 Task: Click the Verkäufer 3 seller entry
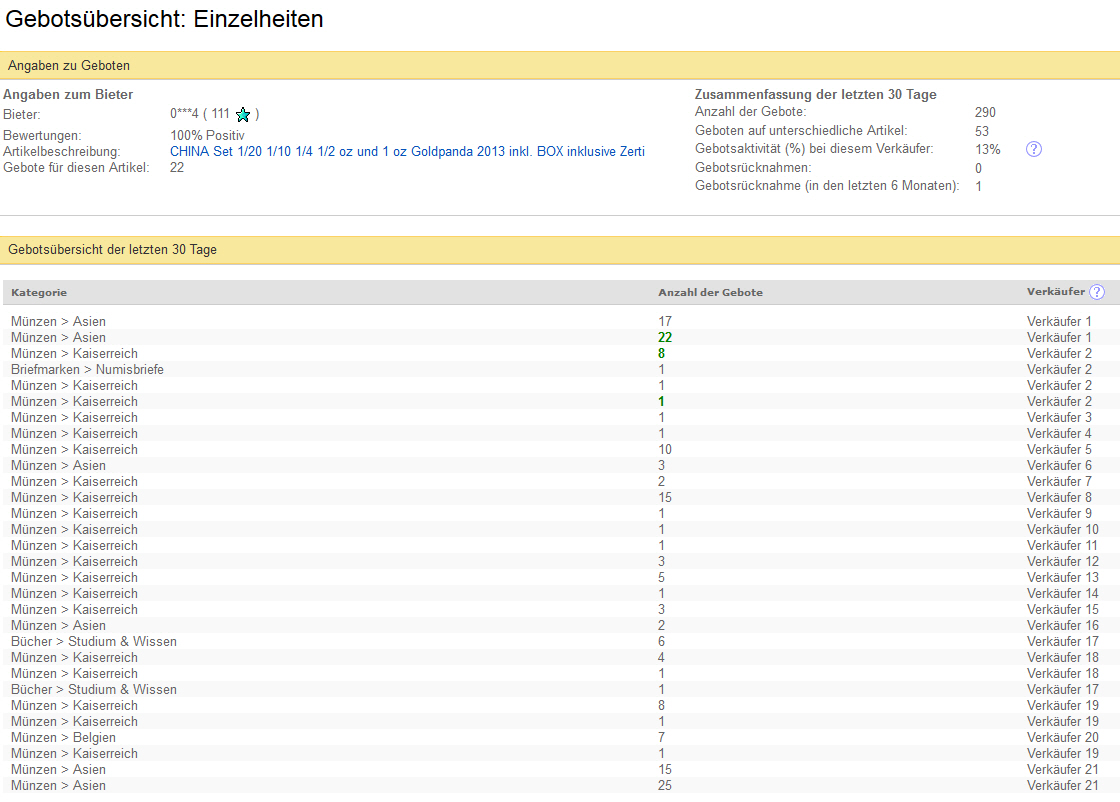[1059, 417]
